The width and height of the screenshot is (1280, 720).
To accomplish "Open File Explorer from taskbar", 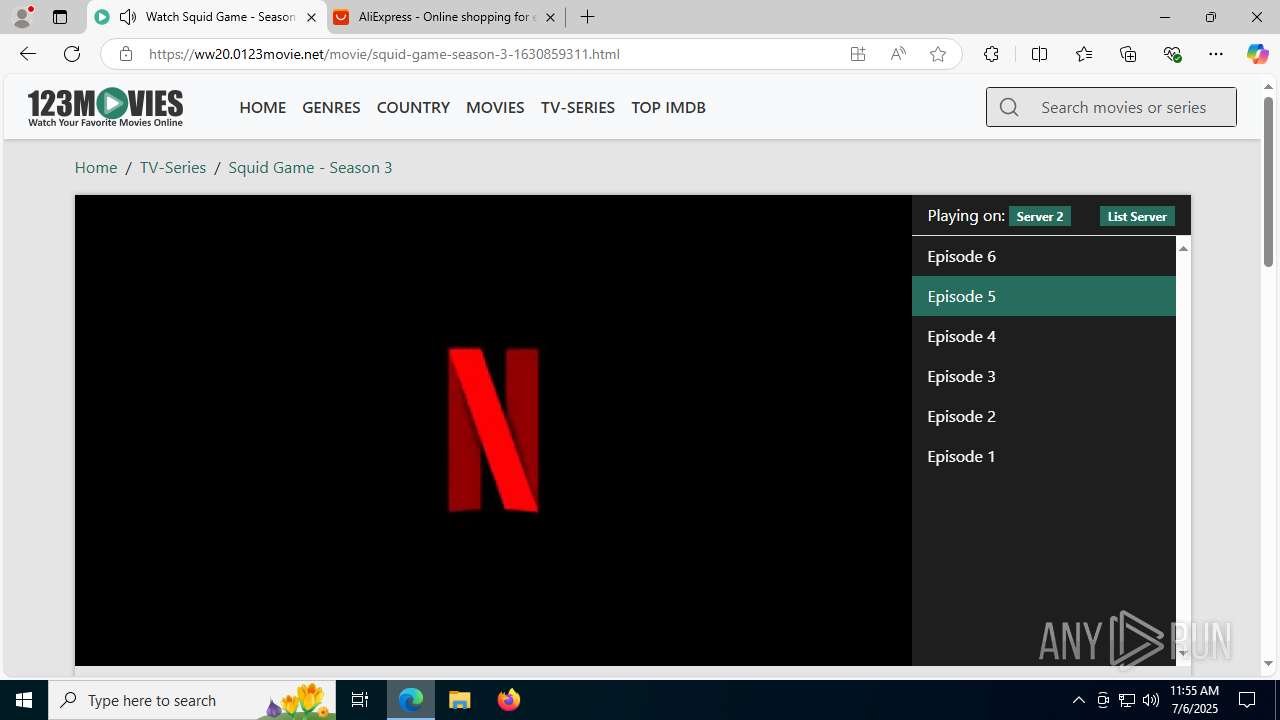I will point(460,700).
